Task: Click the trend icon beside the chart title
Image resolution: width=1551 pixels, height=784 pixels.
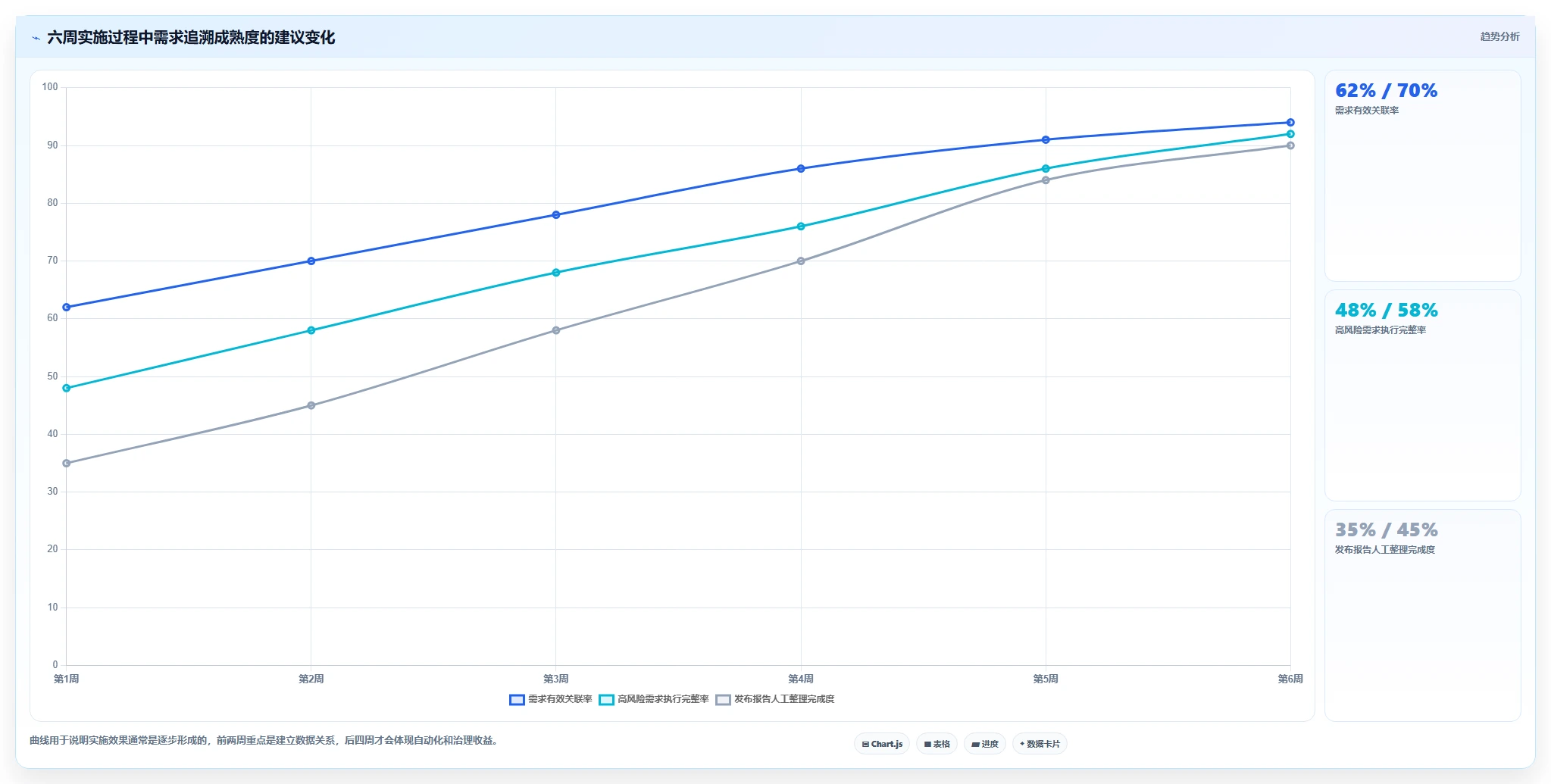Action: coord(36,38)
